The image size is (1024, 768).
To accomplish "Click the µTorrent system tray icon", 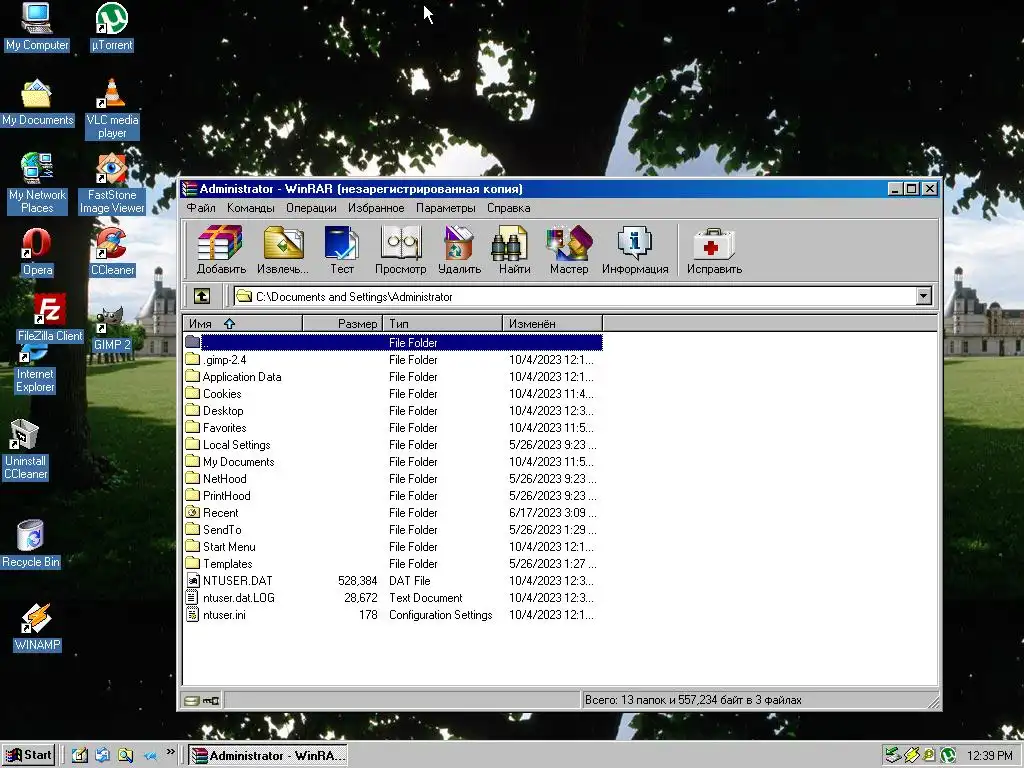I will (x=948, y=756).
